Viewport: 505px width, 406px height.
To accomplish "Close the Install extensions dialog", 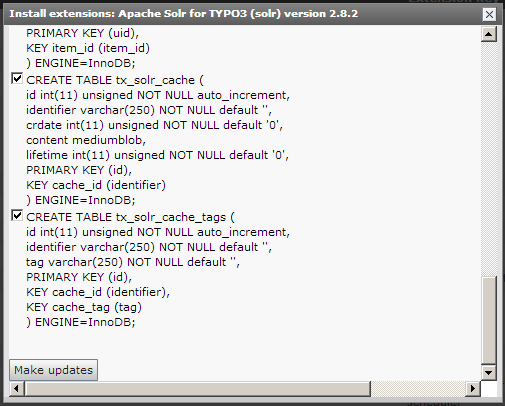I will [489, 14].
